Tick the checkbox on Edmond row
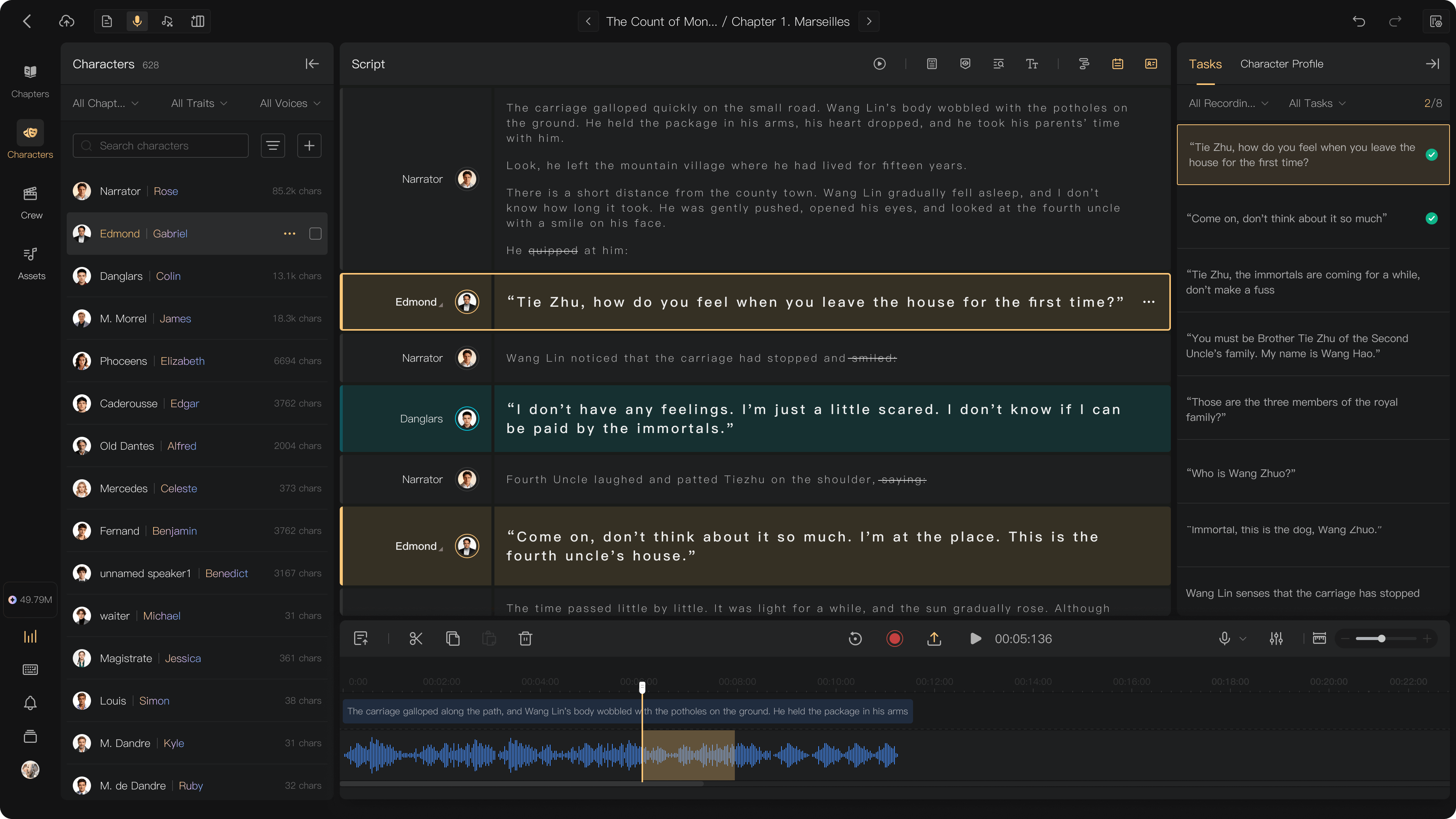This screenshot has width=1456, height=819. 315,234
